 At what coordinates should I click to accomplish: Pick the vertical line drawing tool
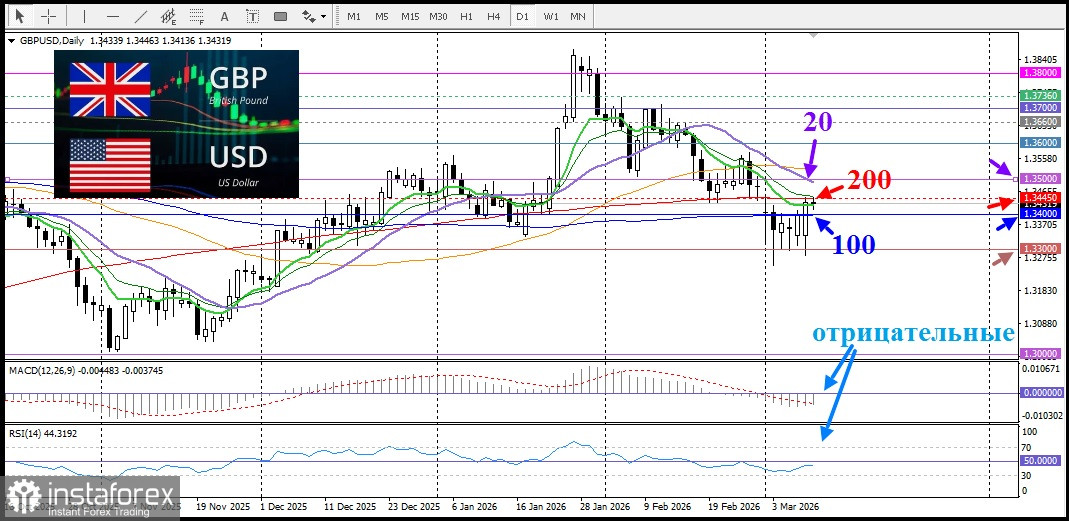pos(84,16)
